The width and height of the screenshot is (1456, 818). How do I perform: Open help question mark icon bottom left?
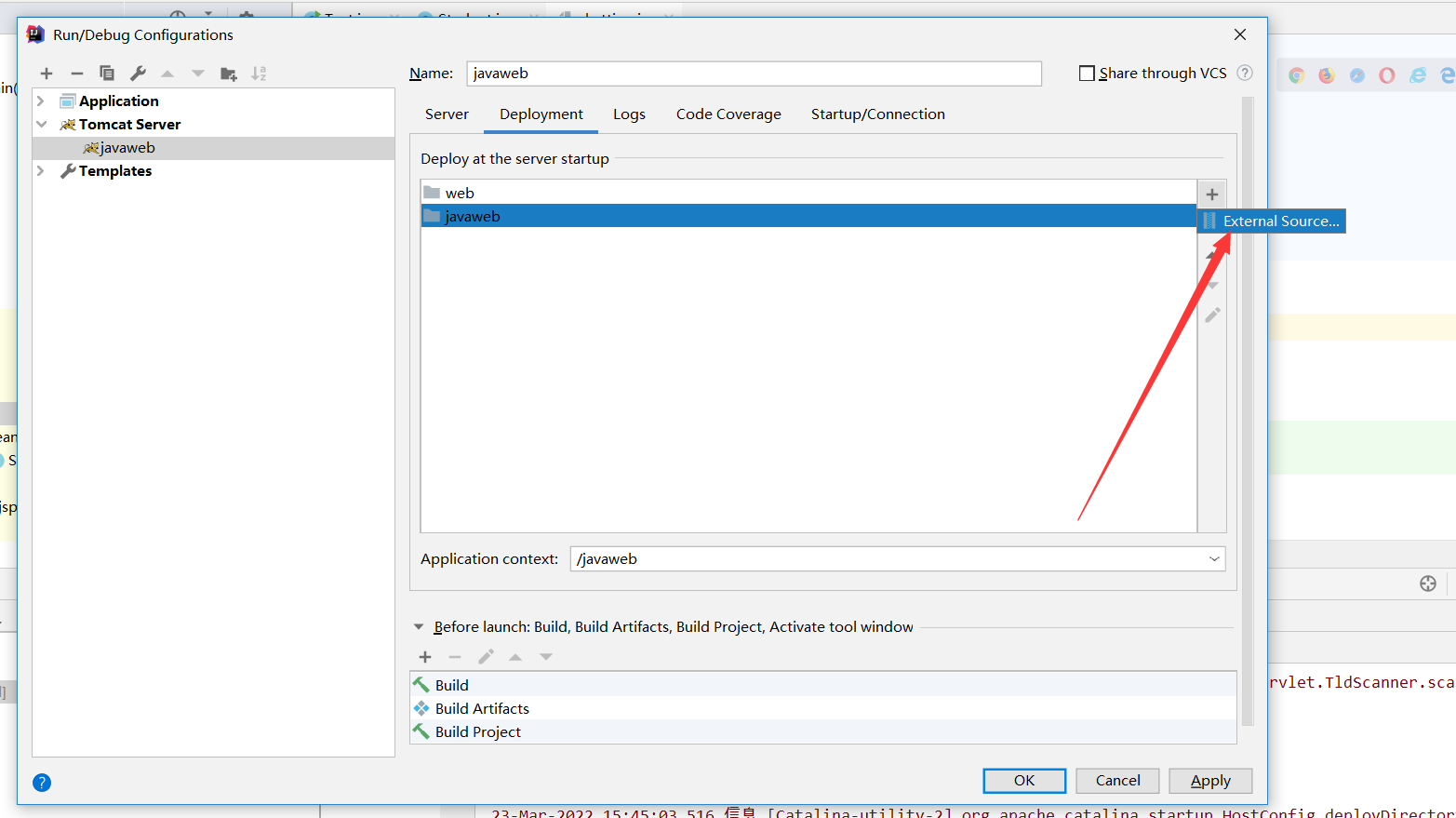point(42,783)
